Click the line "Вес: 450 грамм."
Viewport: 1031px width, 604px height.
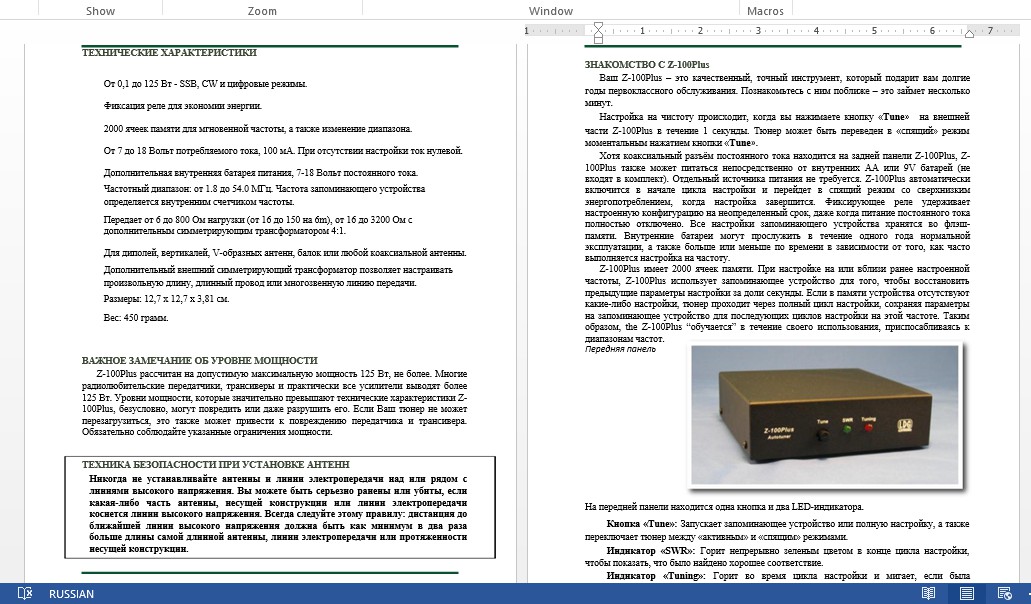136,318
